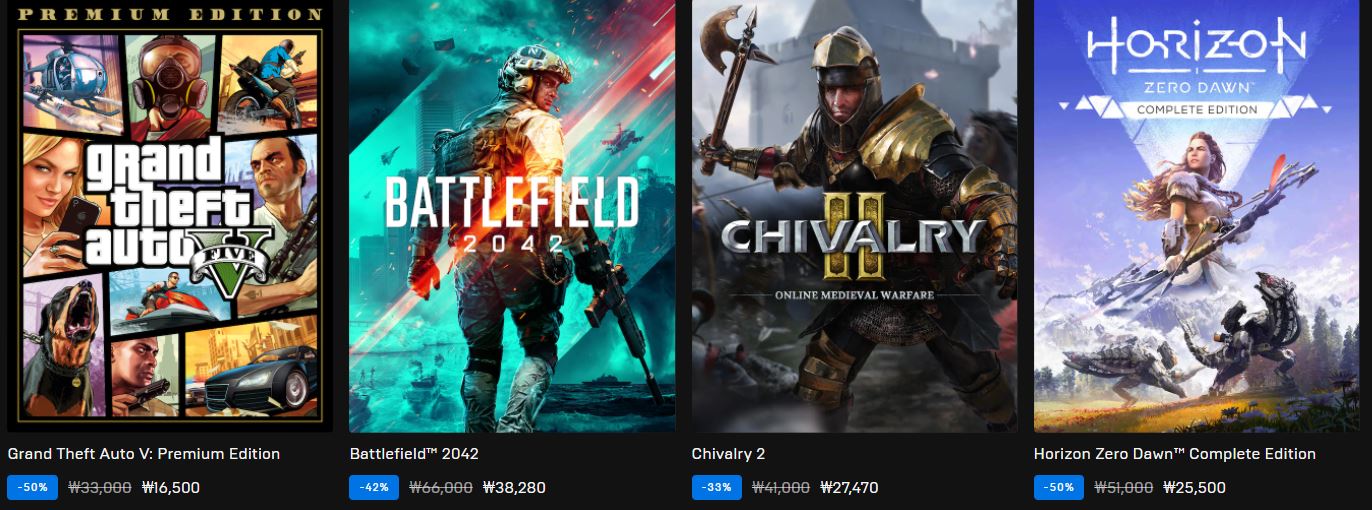Click the -42% discount badge
This screenshot has width=1372, height=510.
point(374,488)
